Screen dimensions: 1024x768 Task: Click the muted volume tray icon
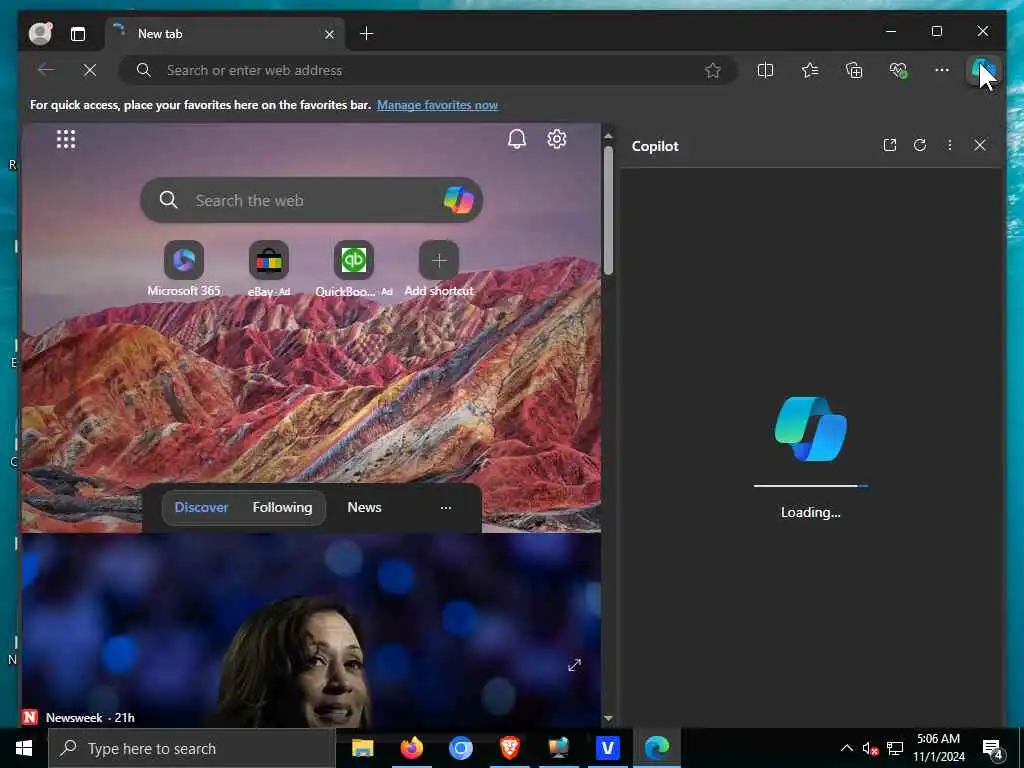(x=869, y=748)
